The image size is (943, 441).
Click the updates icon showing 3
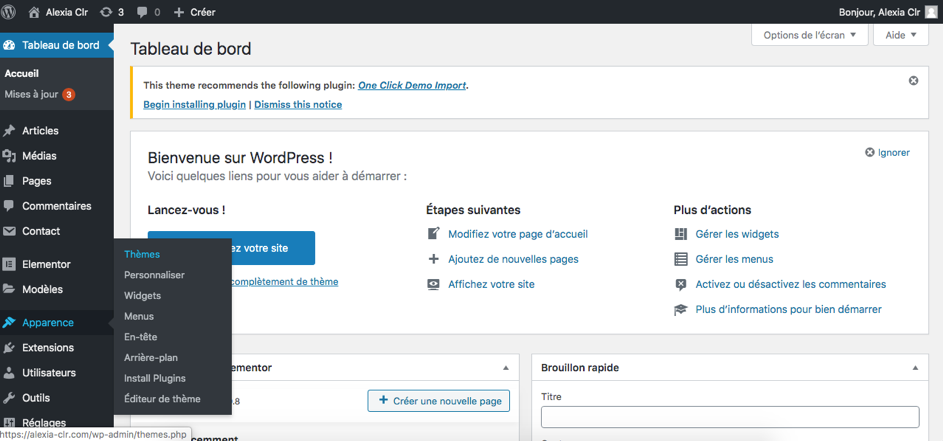point(106,11)
